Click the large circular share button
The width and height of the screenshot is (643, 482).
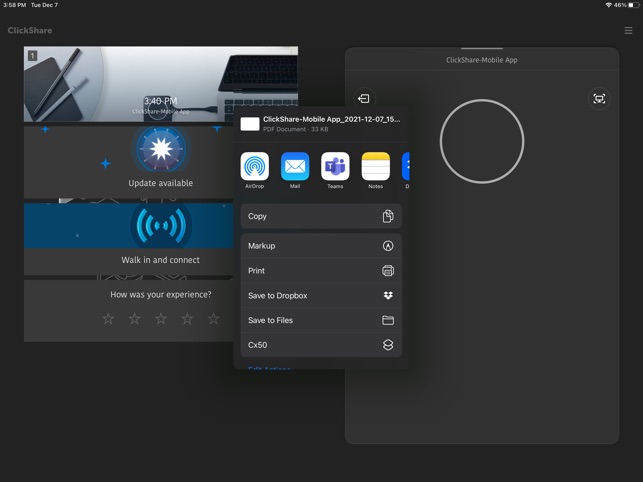482,141
